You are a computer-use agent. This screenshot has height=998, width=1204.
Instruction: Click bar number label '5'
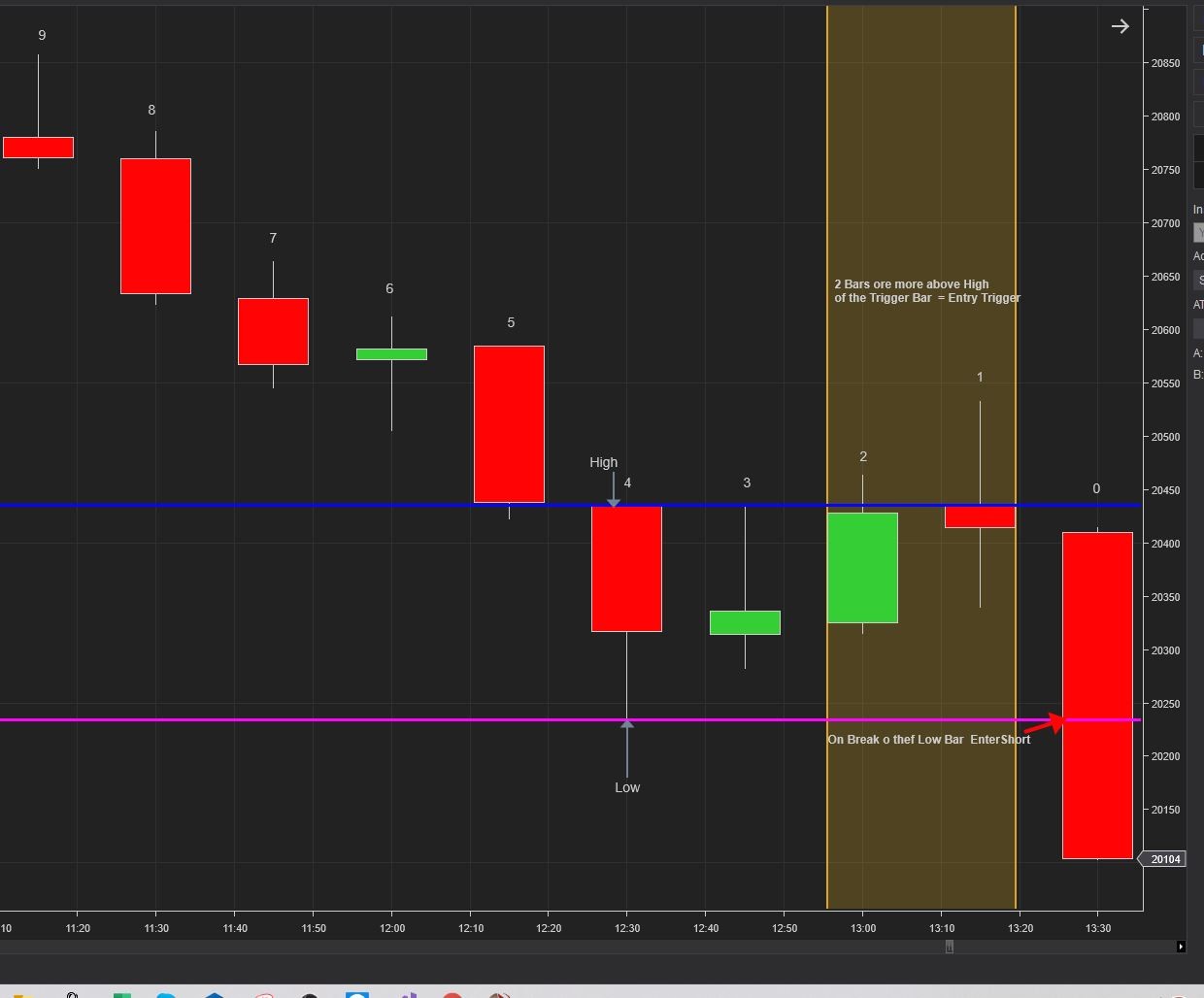511,322
